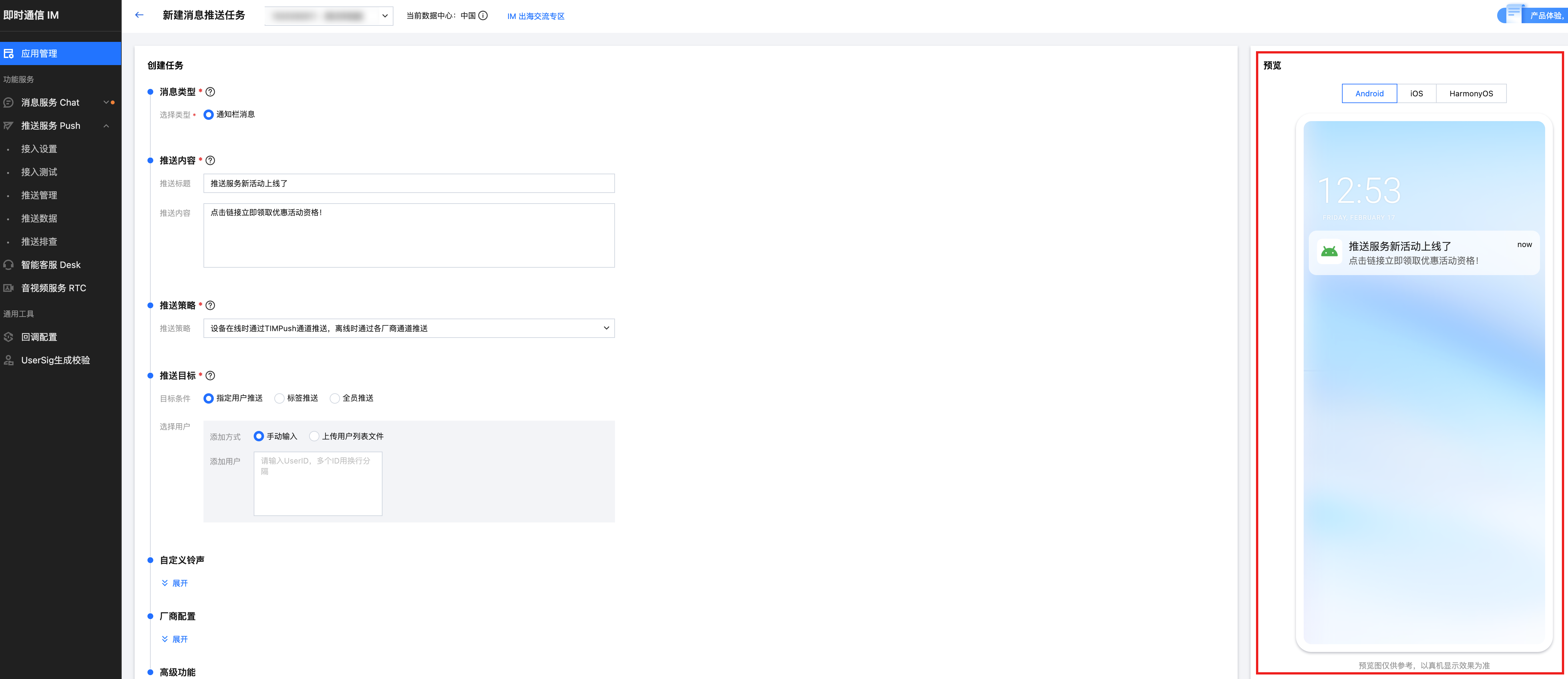Click help icon beside 推送目标
This screenshot has width=1568, height=679.
click(211, 376)
